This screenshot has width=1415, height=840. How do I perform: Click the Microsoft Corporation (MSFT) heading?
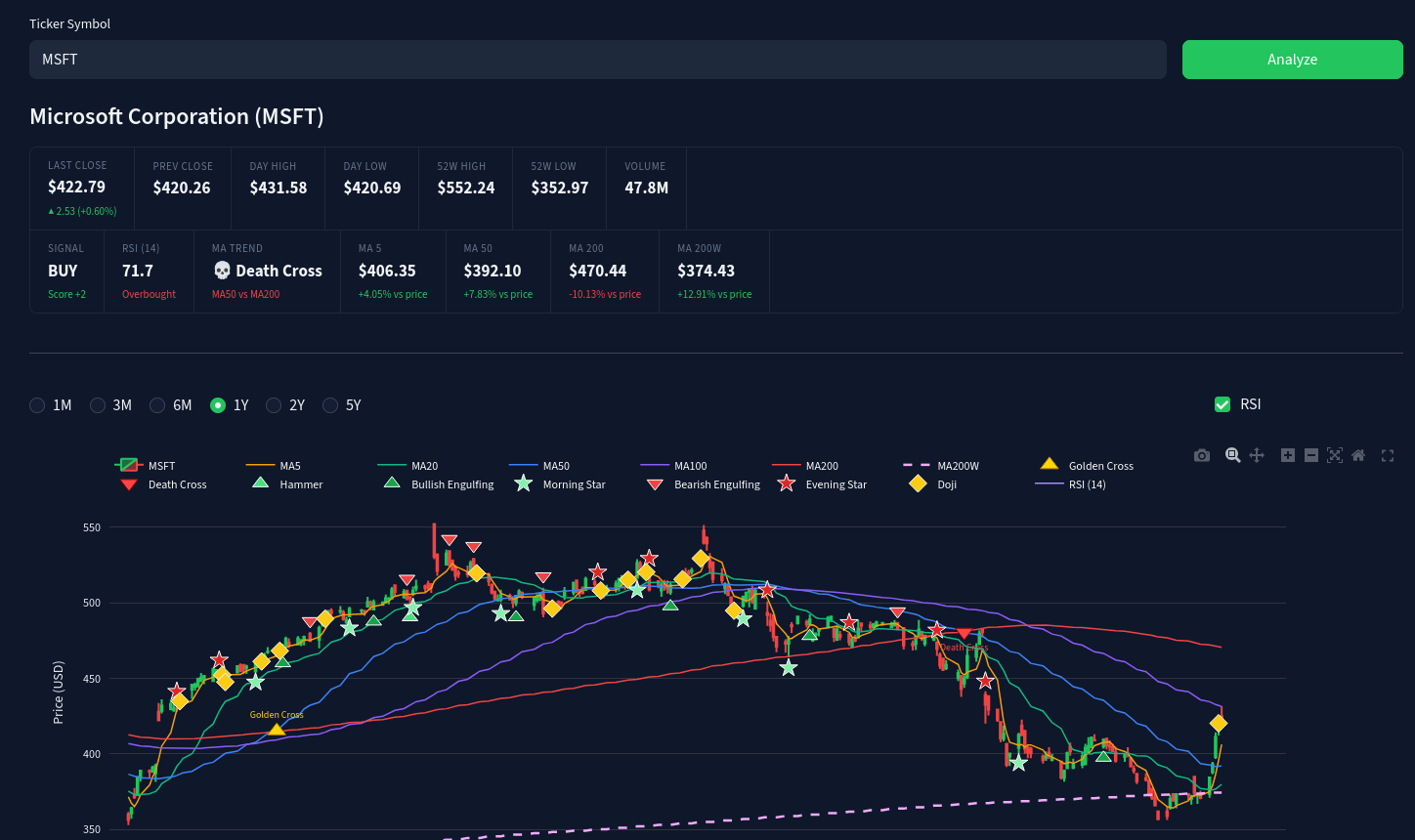coord(177,116)
